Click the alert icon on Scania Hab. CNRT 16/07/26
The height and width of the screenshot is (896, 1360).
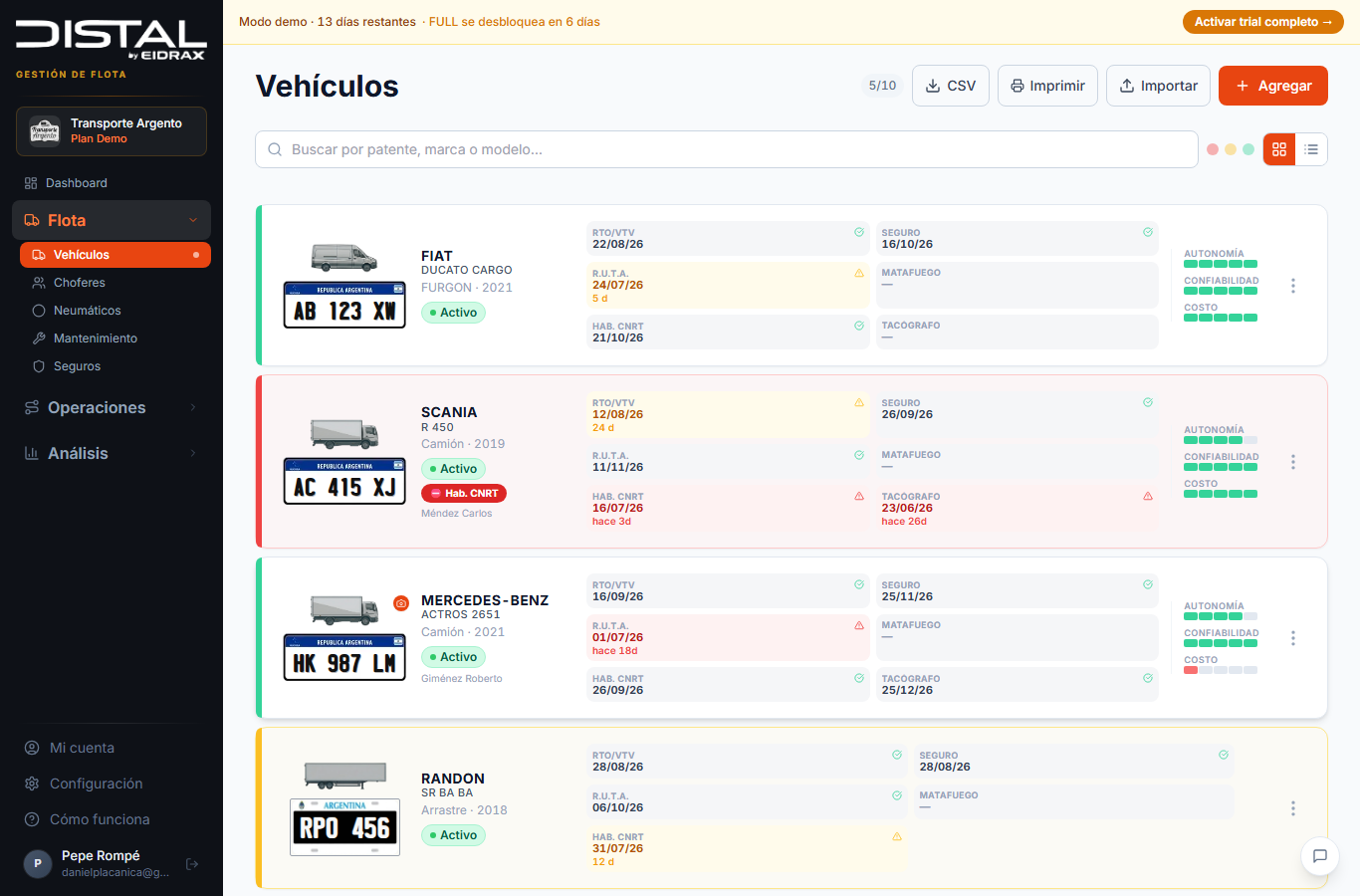[x=859, y=496]
